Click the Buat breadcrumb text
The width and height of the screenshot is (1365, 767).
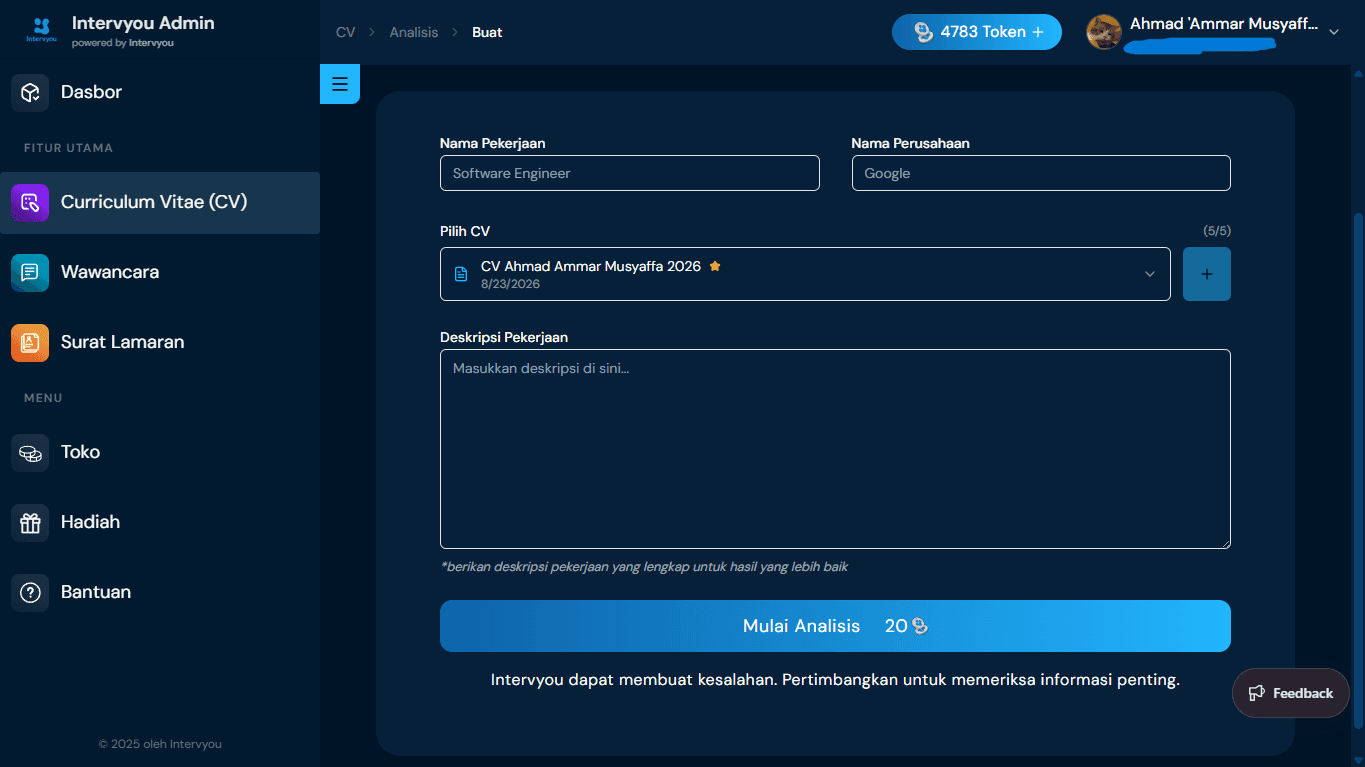(x=487, y=32)
